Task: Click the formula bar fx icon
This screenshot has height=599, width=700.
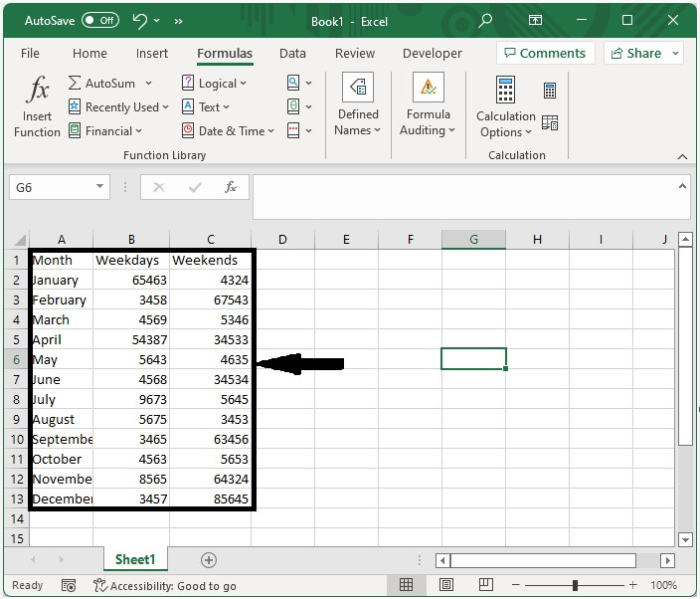Action: click(230, 187)
